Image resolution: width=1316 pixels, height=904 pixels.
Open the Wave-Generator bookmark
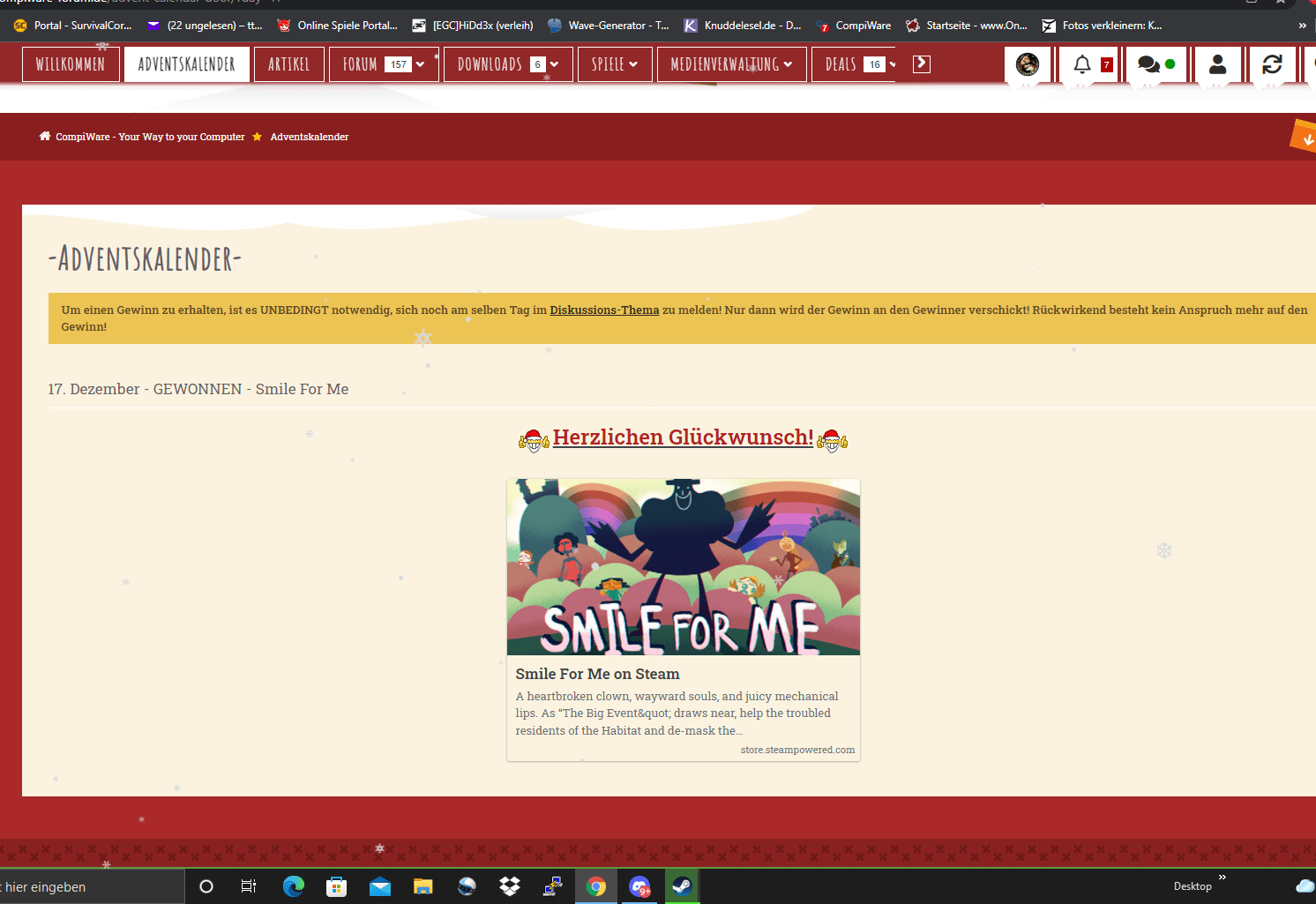[609, 26]
